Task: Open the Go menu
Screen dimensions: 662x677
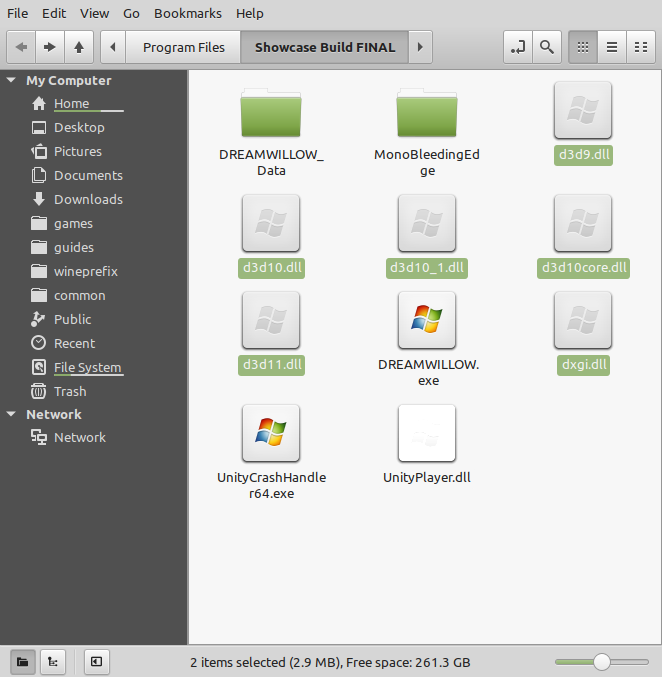Action: pyautogui.click(x=131, y=13)
